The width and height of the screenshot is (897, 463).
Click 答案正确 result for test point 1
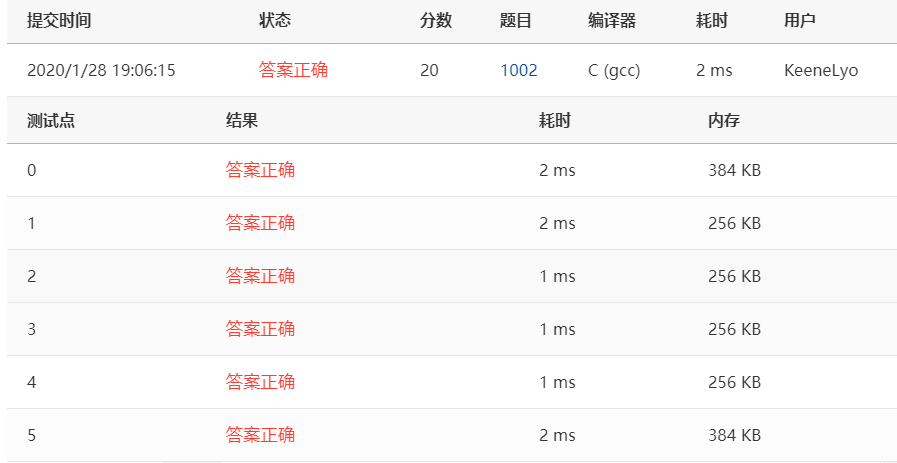(260, 223)
